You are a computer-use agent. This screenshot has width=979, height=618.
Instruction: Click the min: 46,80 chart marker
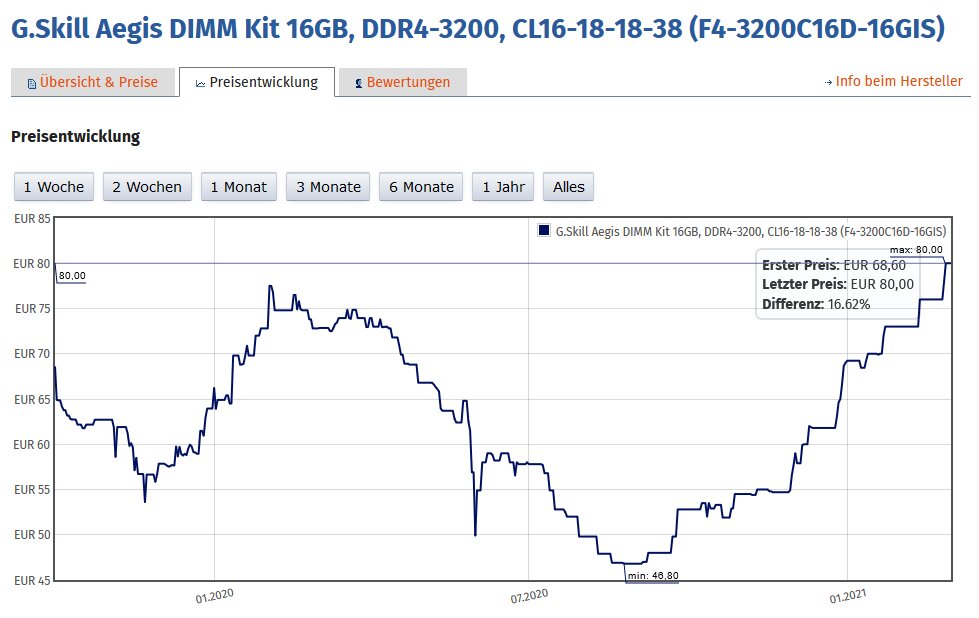coord(652,576)
